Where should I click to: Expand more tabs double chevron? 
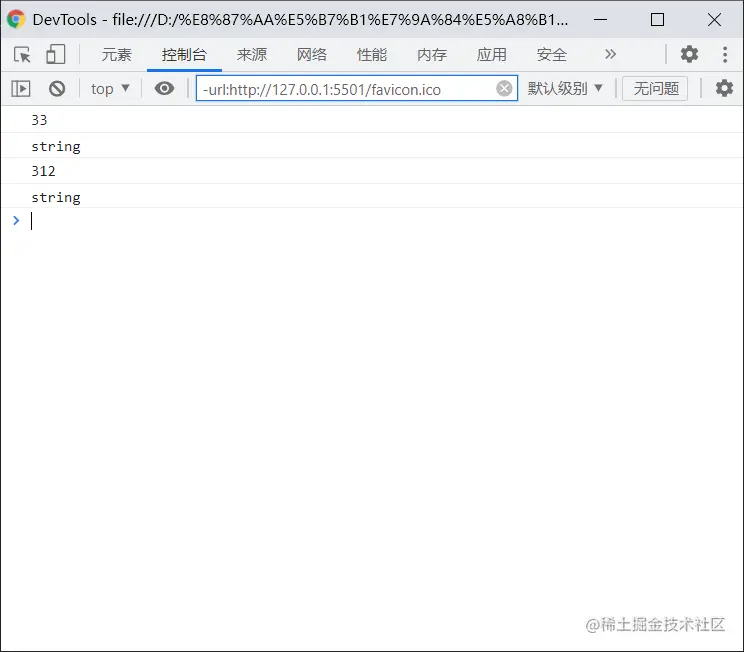tap(611, 54)
